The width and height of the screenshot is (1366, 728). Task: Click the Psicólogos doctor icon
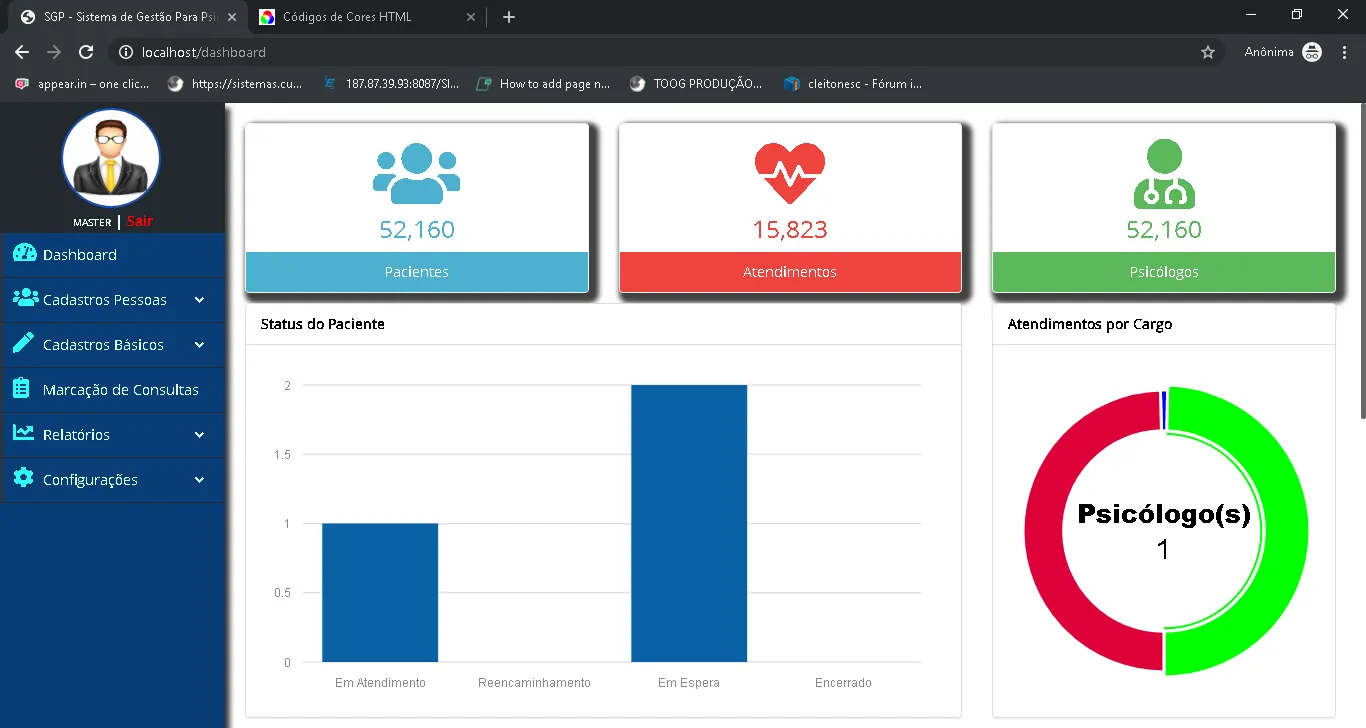[1164, 174]
